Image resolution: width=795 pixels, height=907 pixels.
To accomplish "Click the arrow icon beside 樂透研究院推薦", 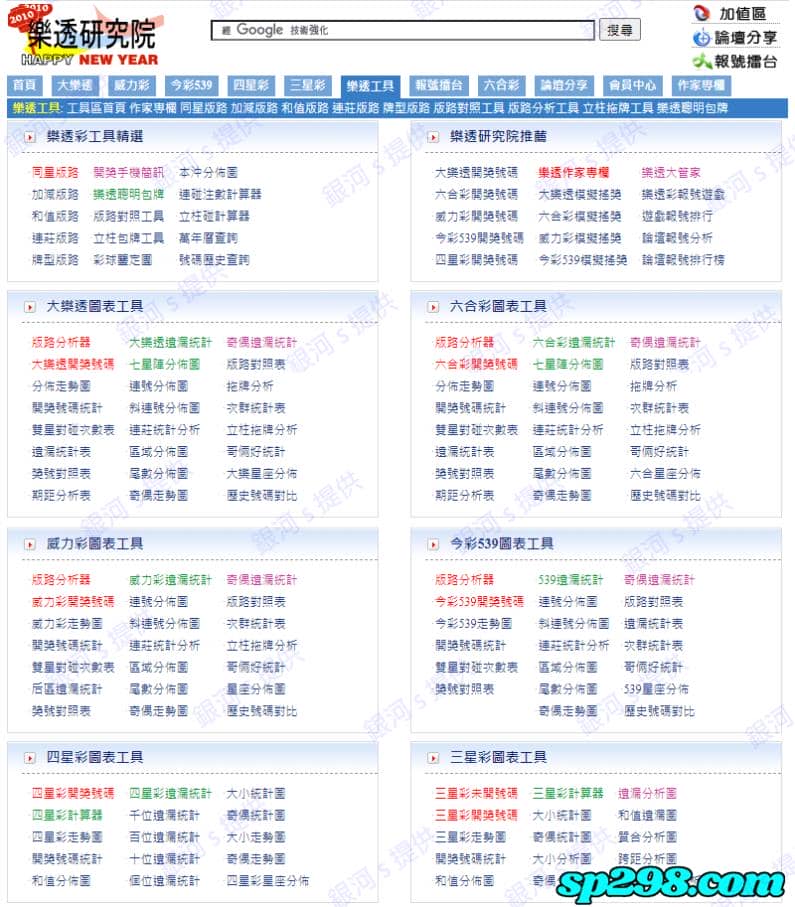I will 433,137.
